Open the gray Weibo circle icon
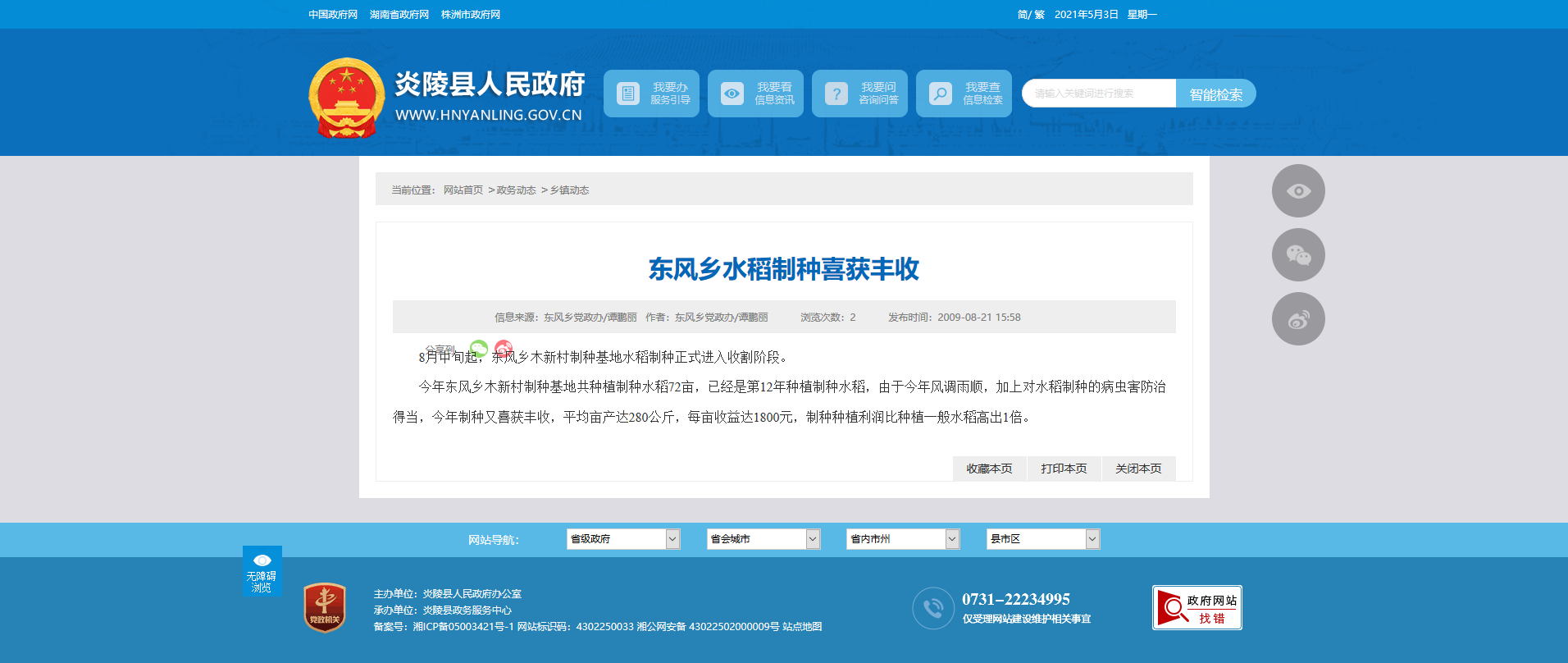The width and height of the screenshot is (1568, 663). 1297,319
